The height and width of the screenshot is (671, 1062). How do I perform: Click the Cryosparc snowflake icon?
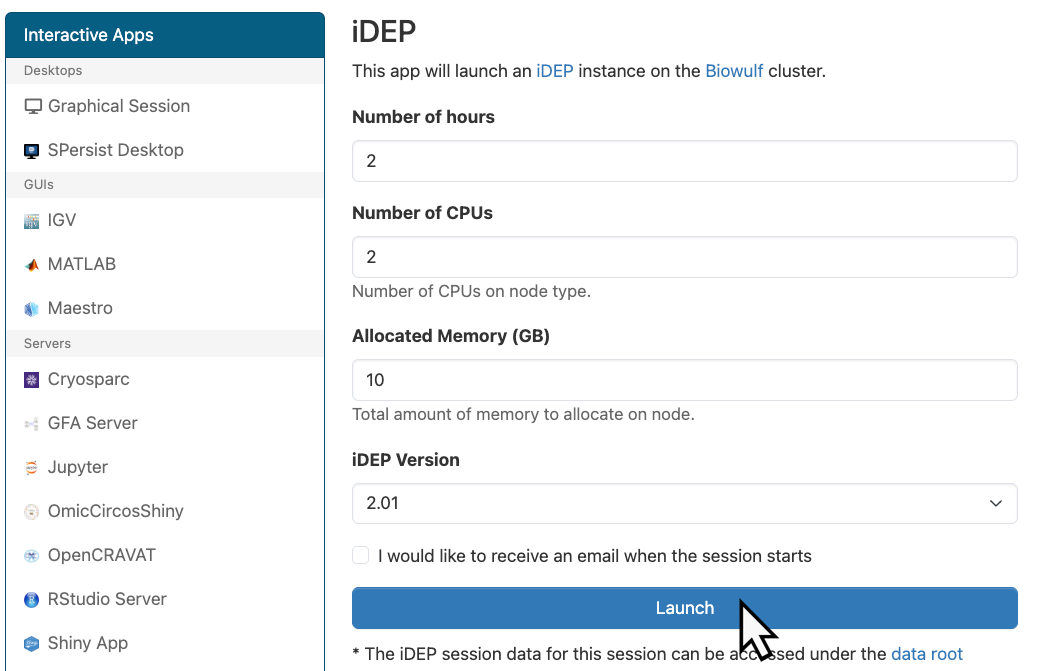(31, 380)
